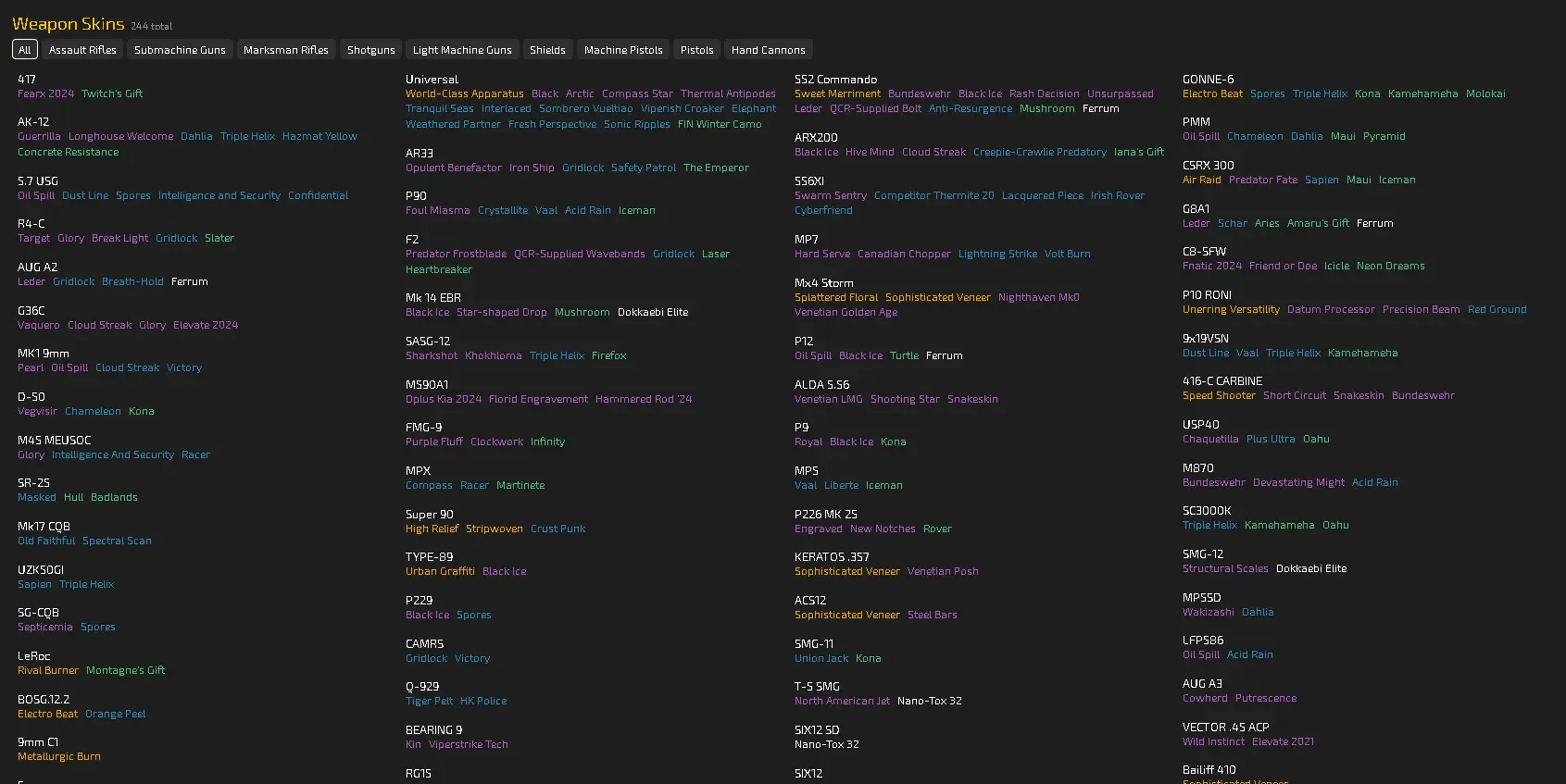
Task: Open the Hand Cannons filter
Action: point(768,50)
